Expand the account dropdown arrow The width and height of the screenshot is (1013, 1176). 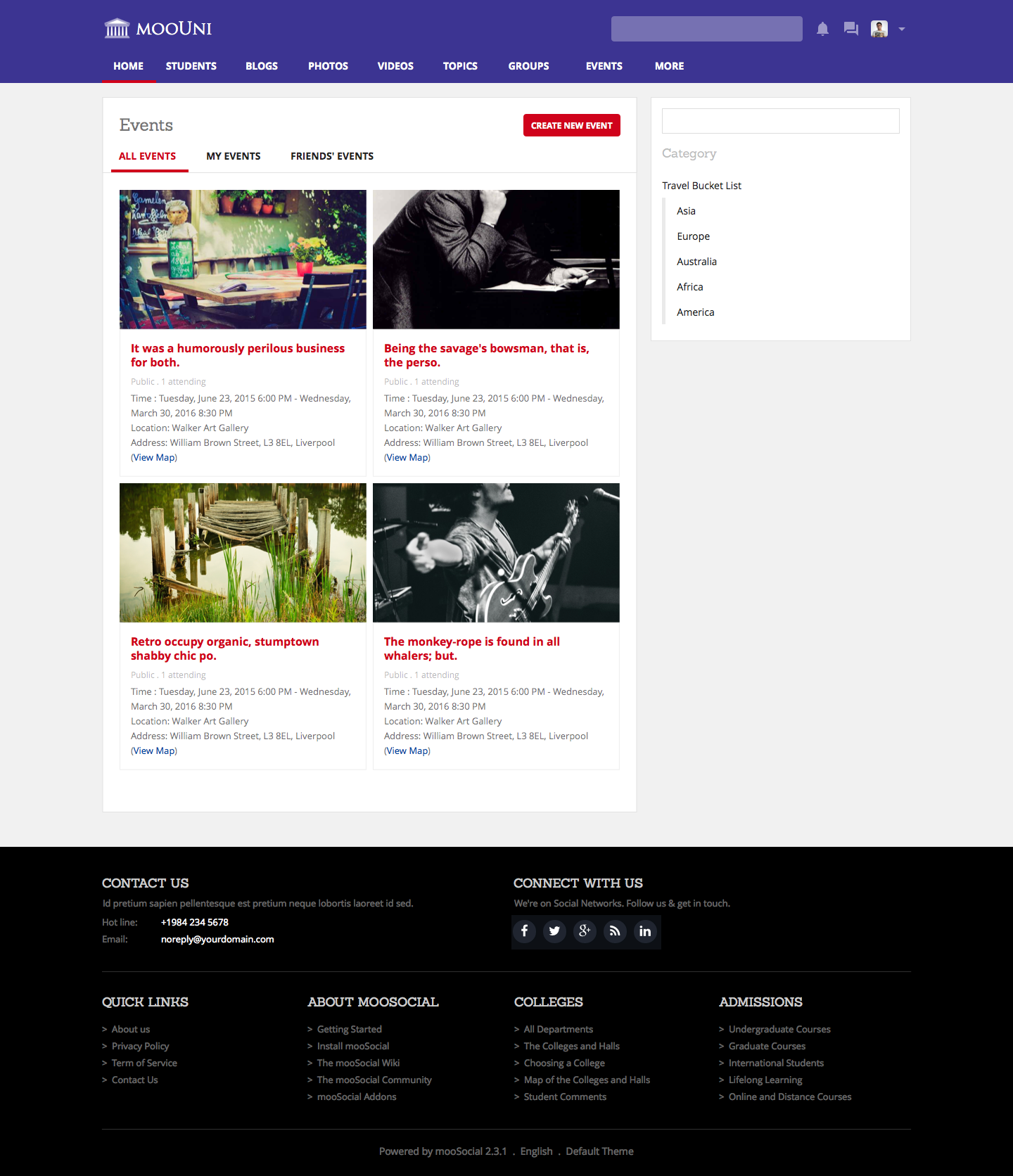pos(902,30)
